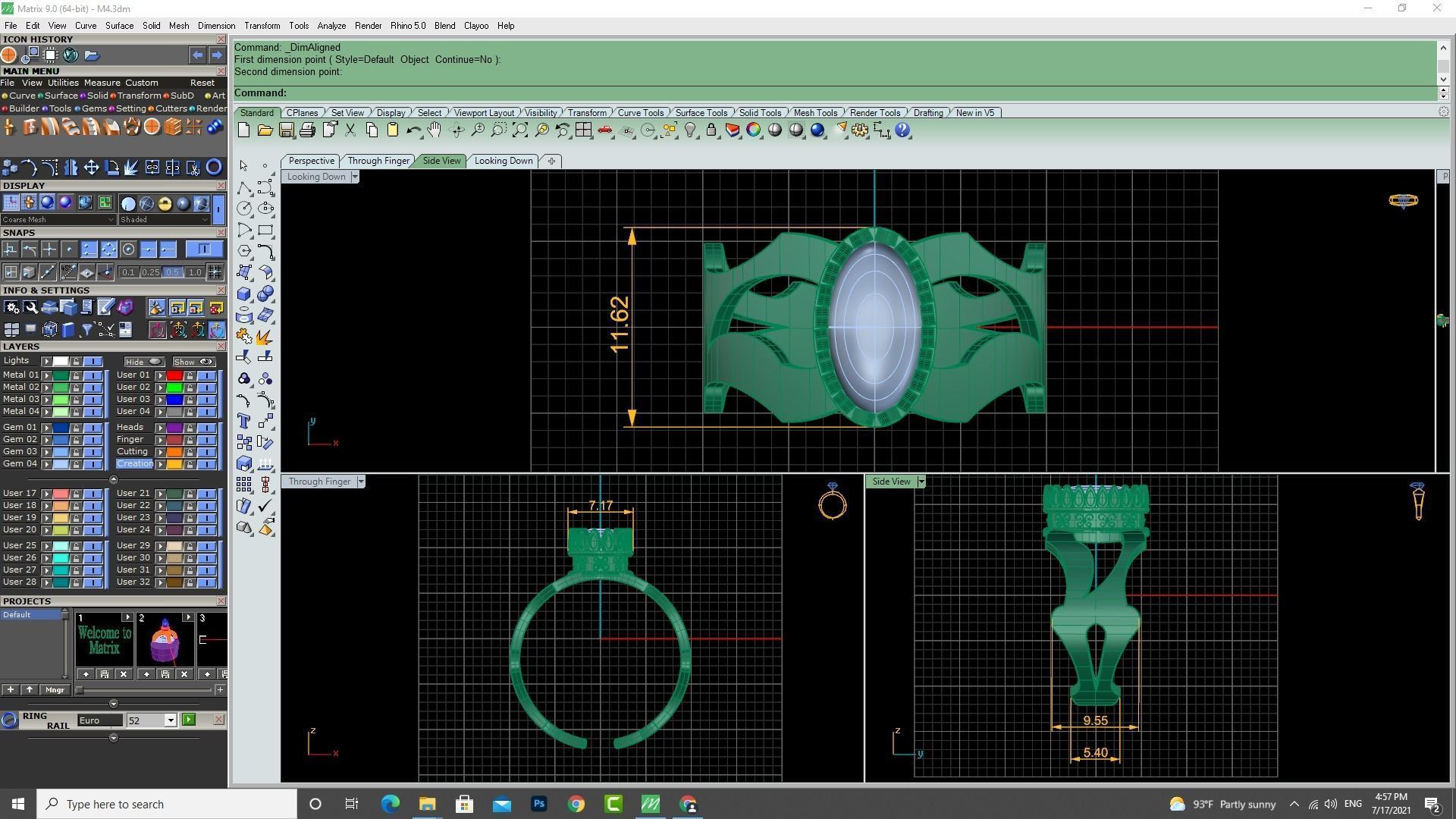Open the Dimension menu
1456x819 pixels.
pyautogui.click(x=216, y=26)
